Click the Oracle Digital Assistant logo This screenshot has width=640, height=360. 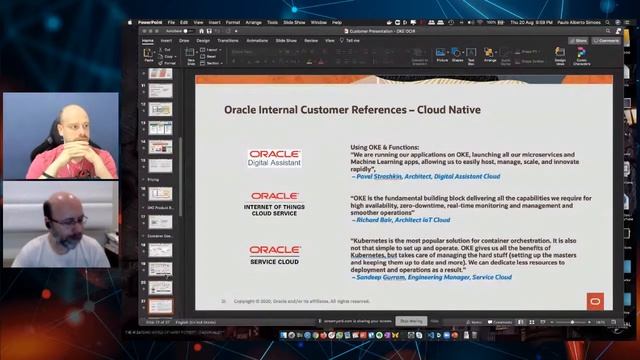click(275, 158)
